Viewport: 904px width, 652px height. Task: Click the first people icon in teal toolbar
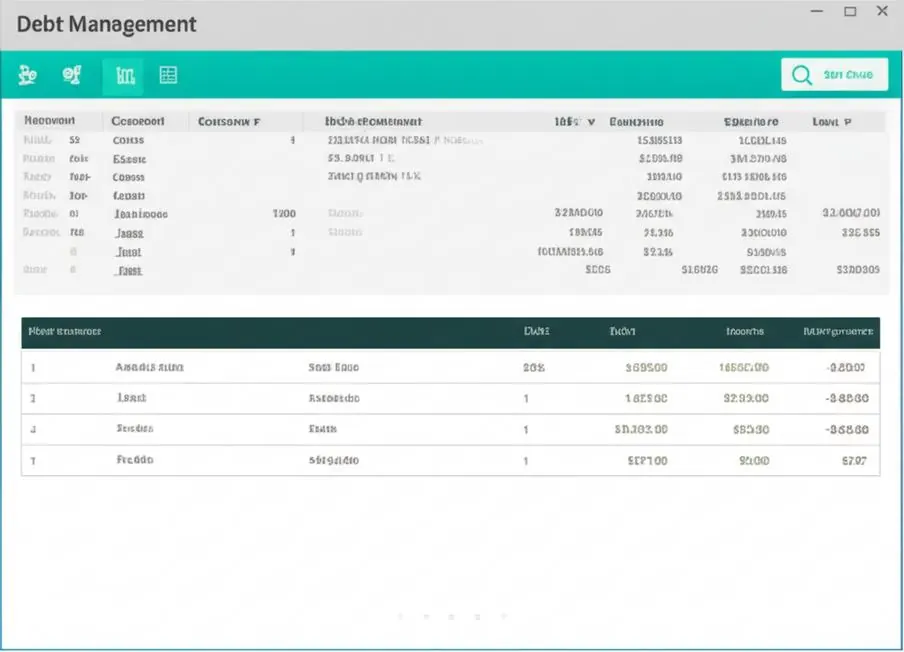click(27, 75)
